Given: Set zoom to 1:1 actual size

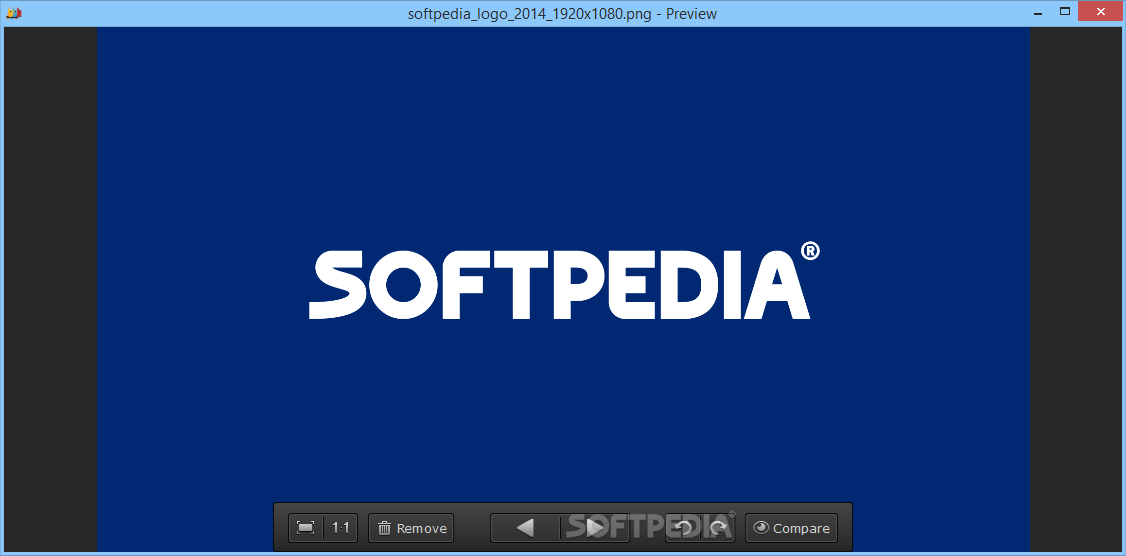Looking at the screenshot, I should coord(340,528).
